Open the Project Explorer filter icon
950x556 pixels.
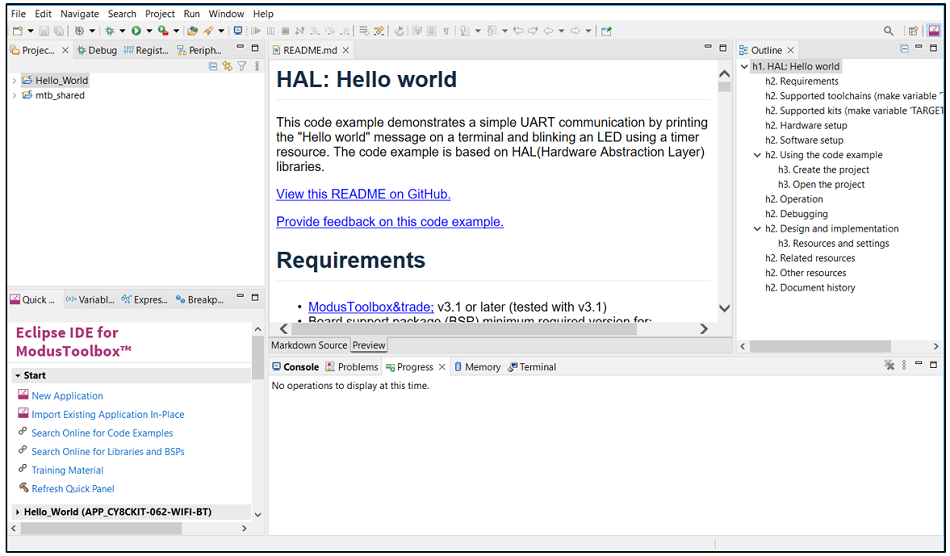coord(242,67)
